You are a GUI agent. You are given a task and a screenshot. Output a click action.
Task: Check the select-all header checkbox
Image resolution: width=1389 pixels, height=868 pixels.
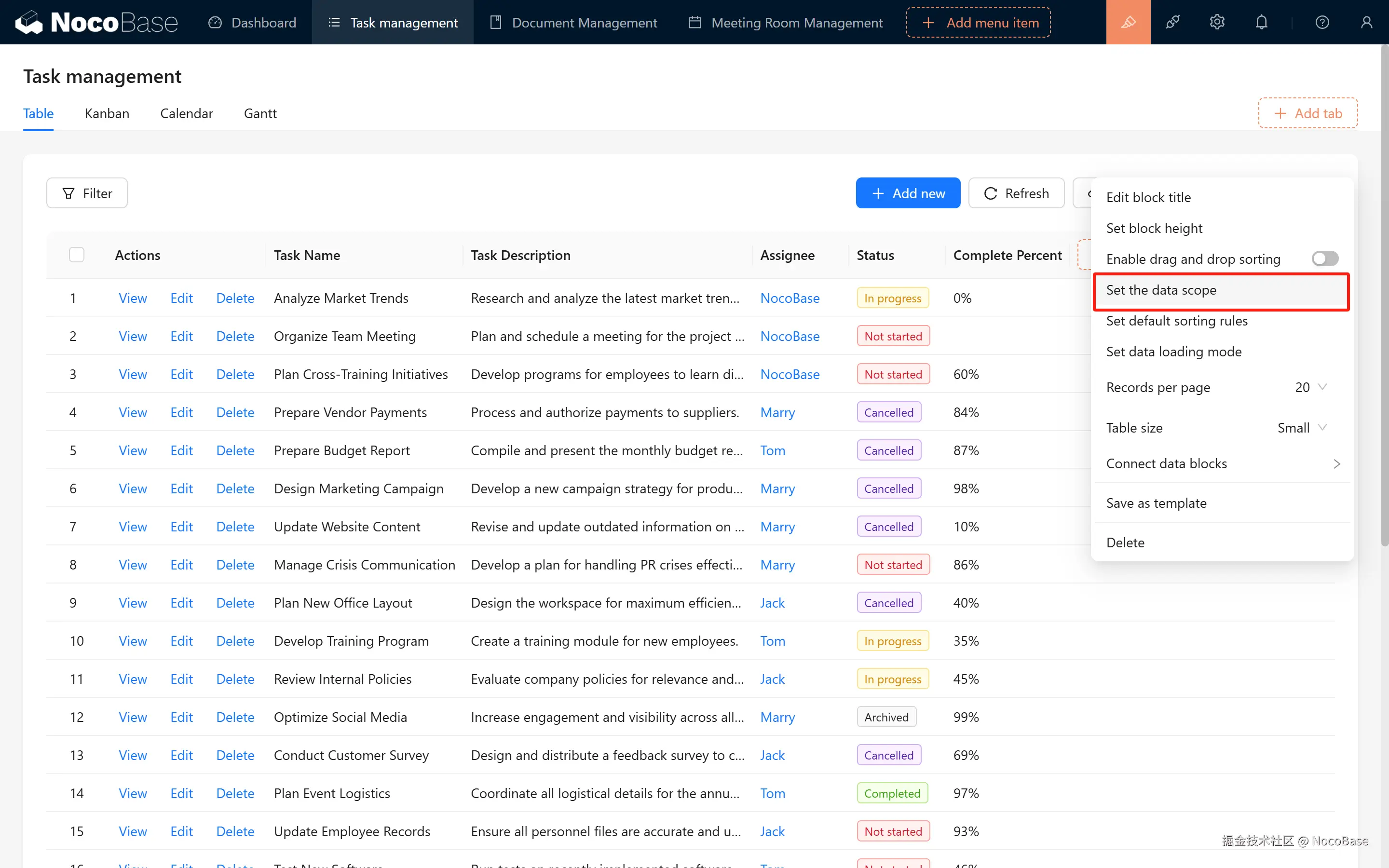76,255
